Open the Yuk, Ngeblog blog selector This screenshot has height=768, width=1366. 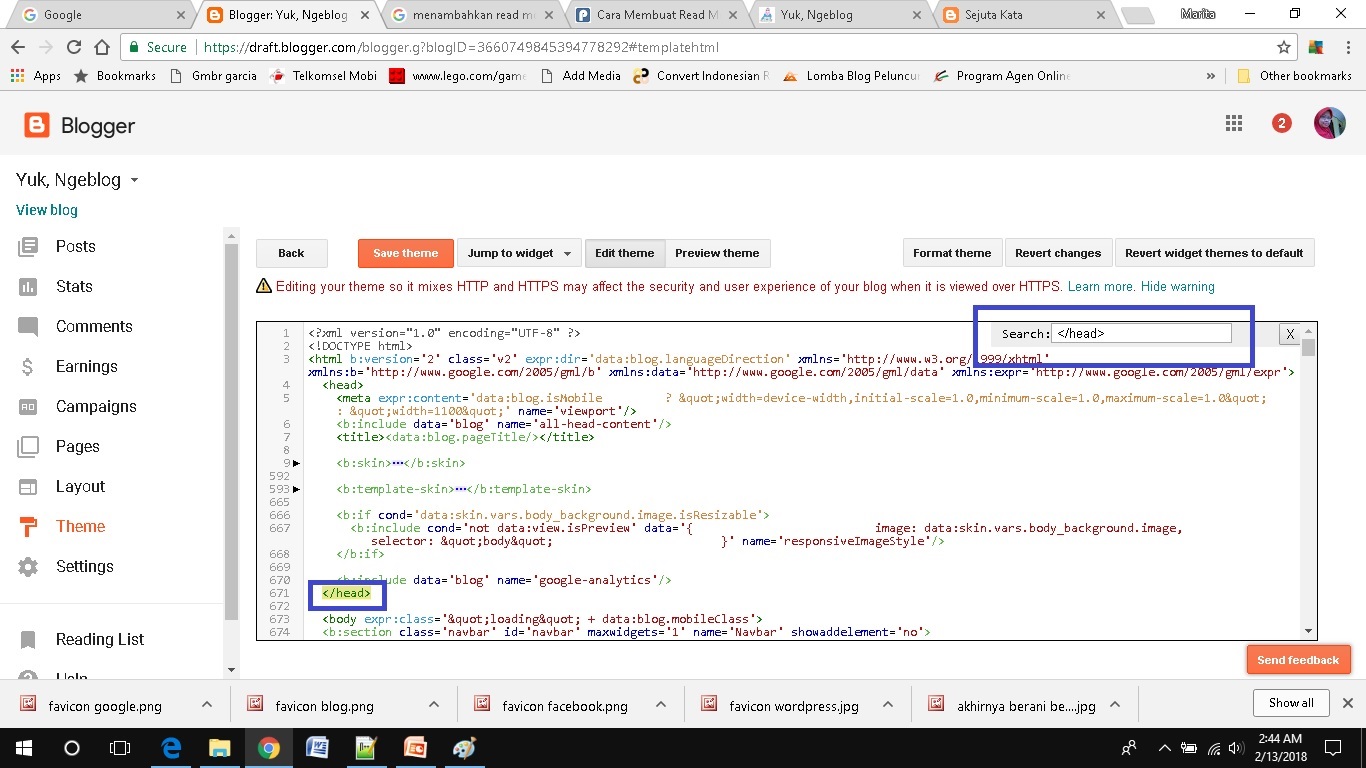tap(77, 179)
